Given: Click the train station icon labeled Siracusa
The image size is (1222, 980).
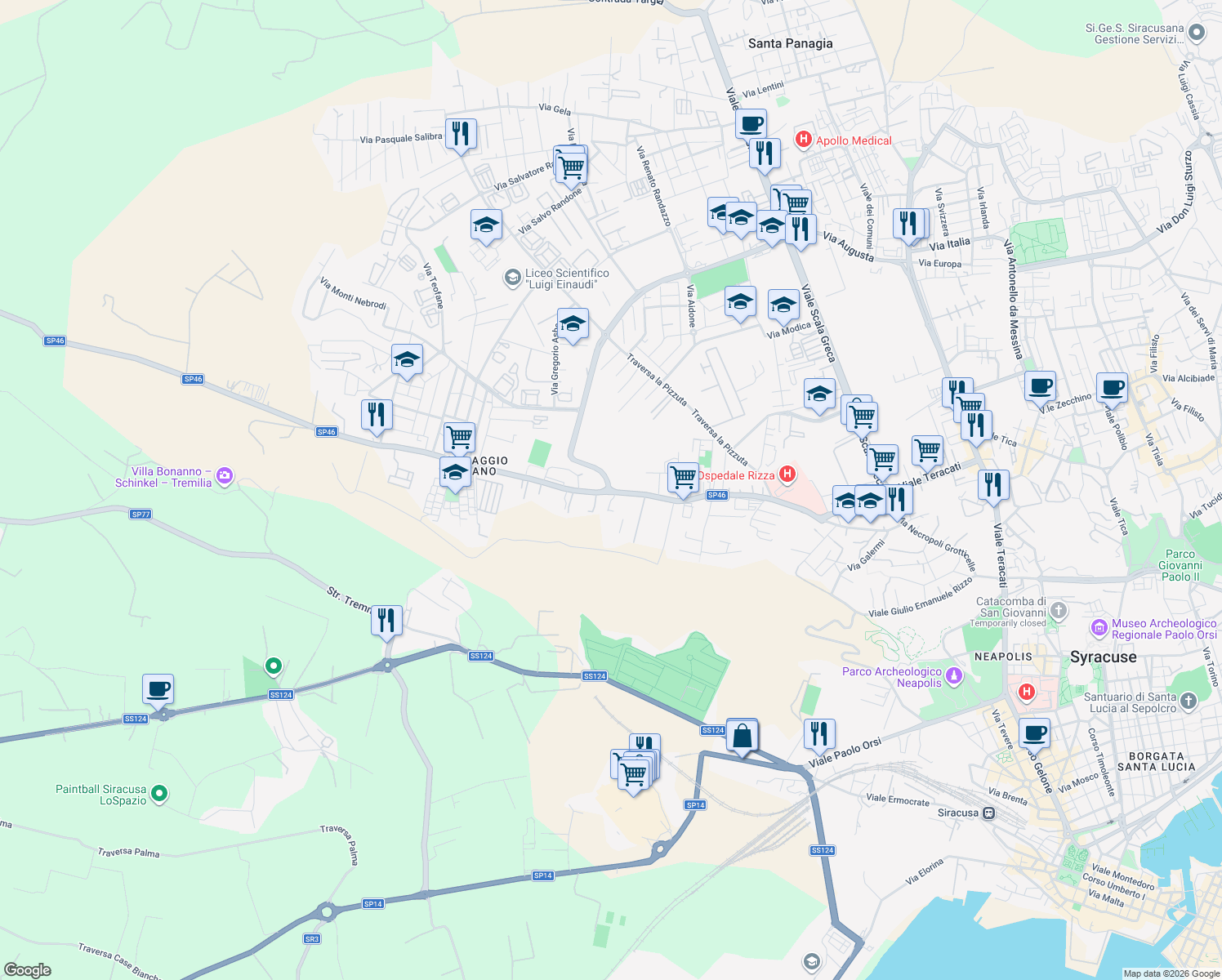Looking at the screenshot, I should tap(988, 813).
